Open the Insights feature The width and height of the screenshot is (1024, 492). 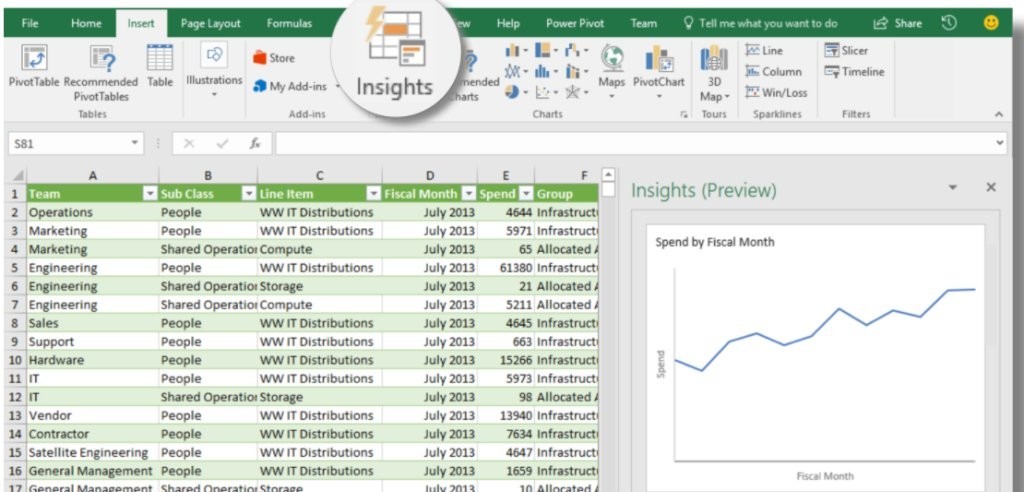pyautogui.click(x=394, y=57)
